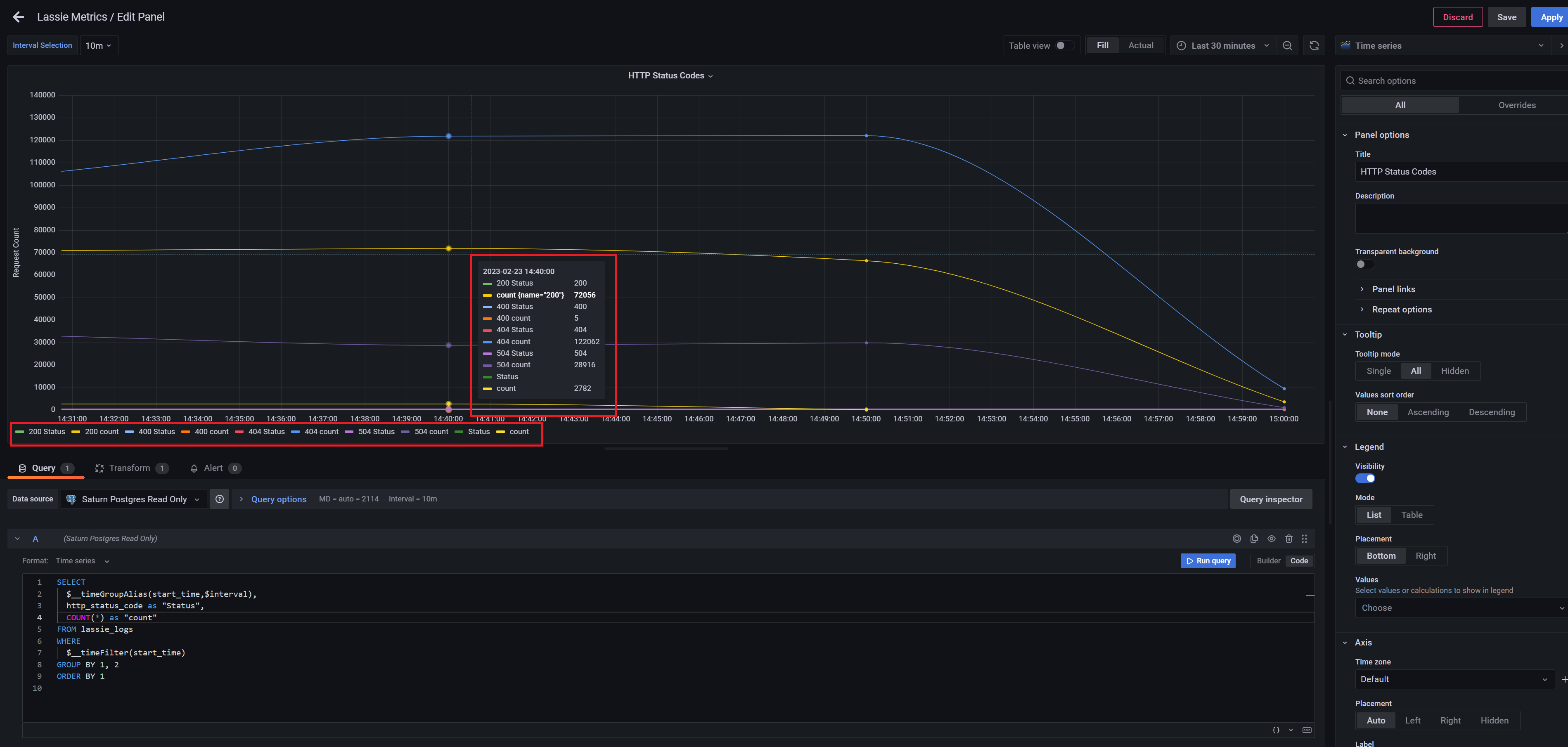Refresh the dashboard with the refresh icon
Viewport: 1568px width, 747px height.
1314,46
